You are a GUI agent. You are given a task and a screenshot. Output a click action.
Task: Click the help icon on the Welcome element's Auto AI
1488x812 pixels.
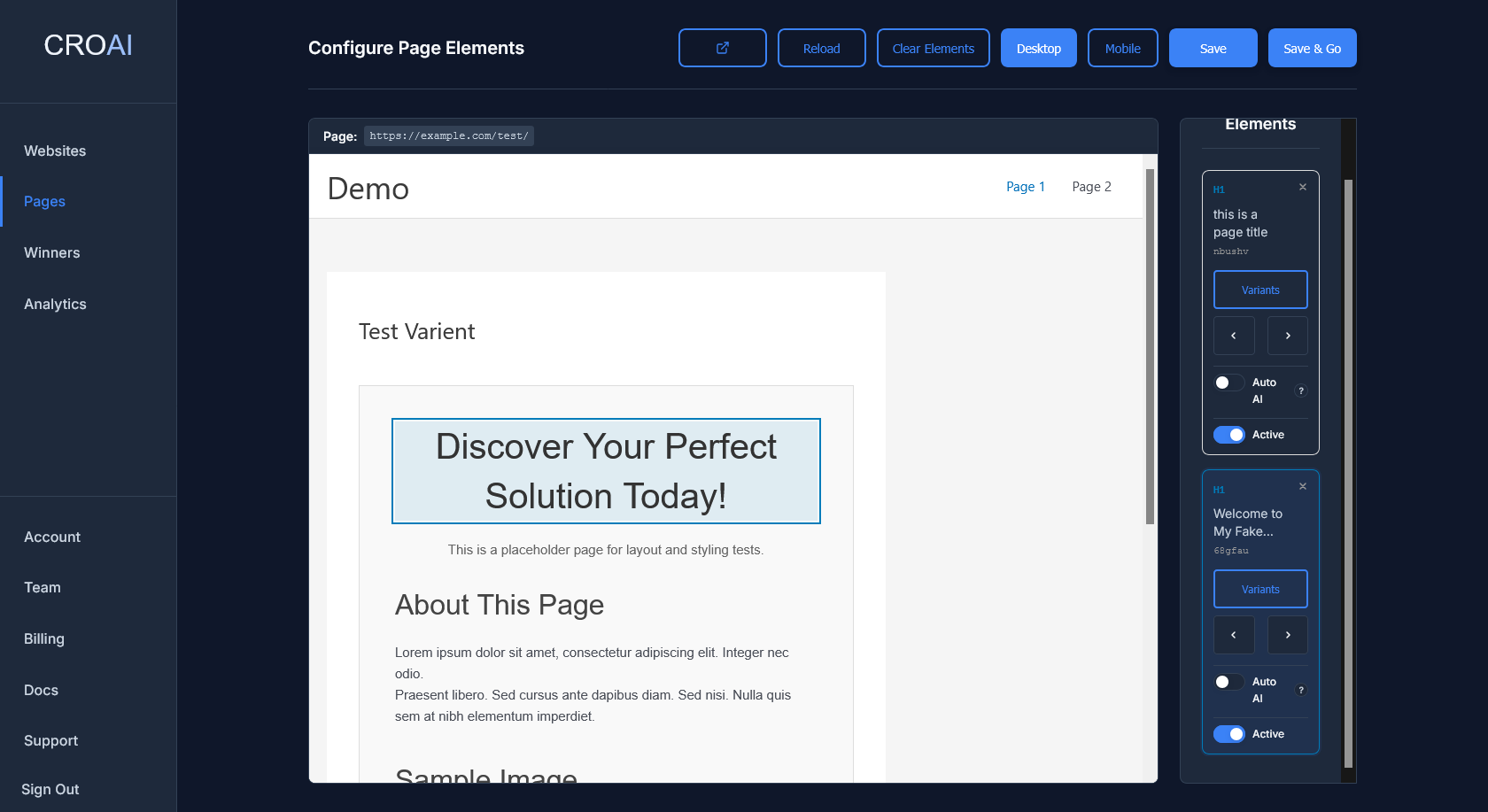[x=1300, y=690]
